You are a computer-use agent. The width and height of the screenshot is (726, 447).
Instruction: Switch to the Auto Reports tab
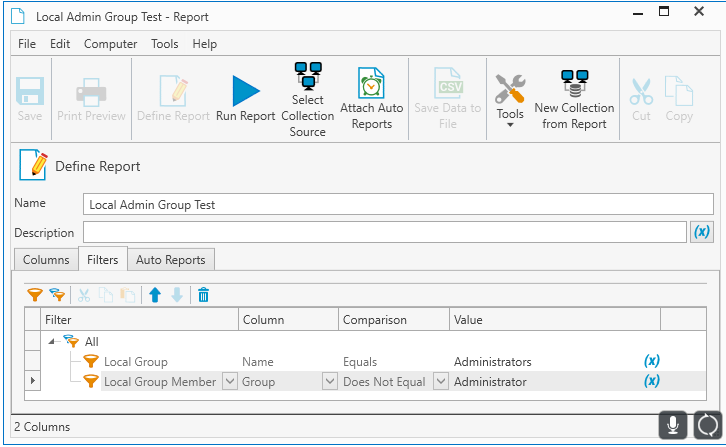tap(170, 260)
